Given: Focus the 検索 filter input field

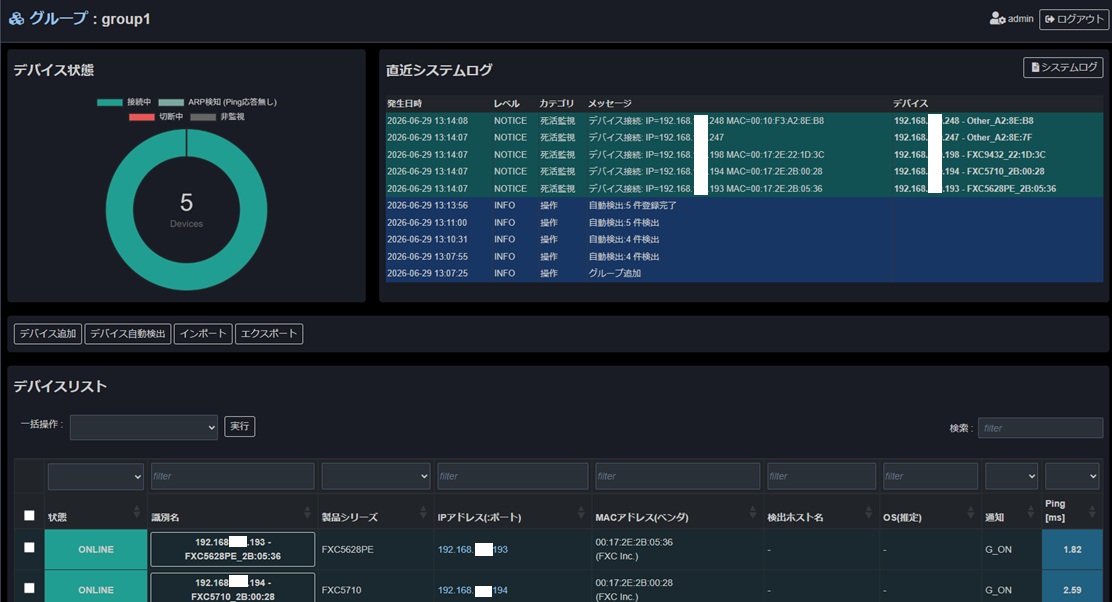Looking at the screenshot, I should pyautogui.click(x=1040, y=428).
